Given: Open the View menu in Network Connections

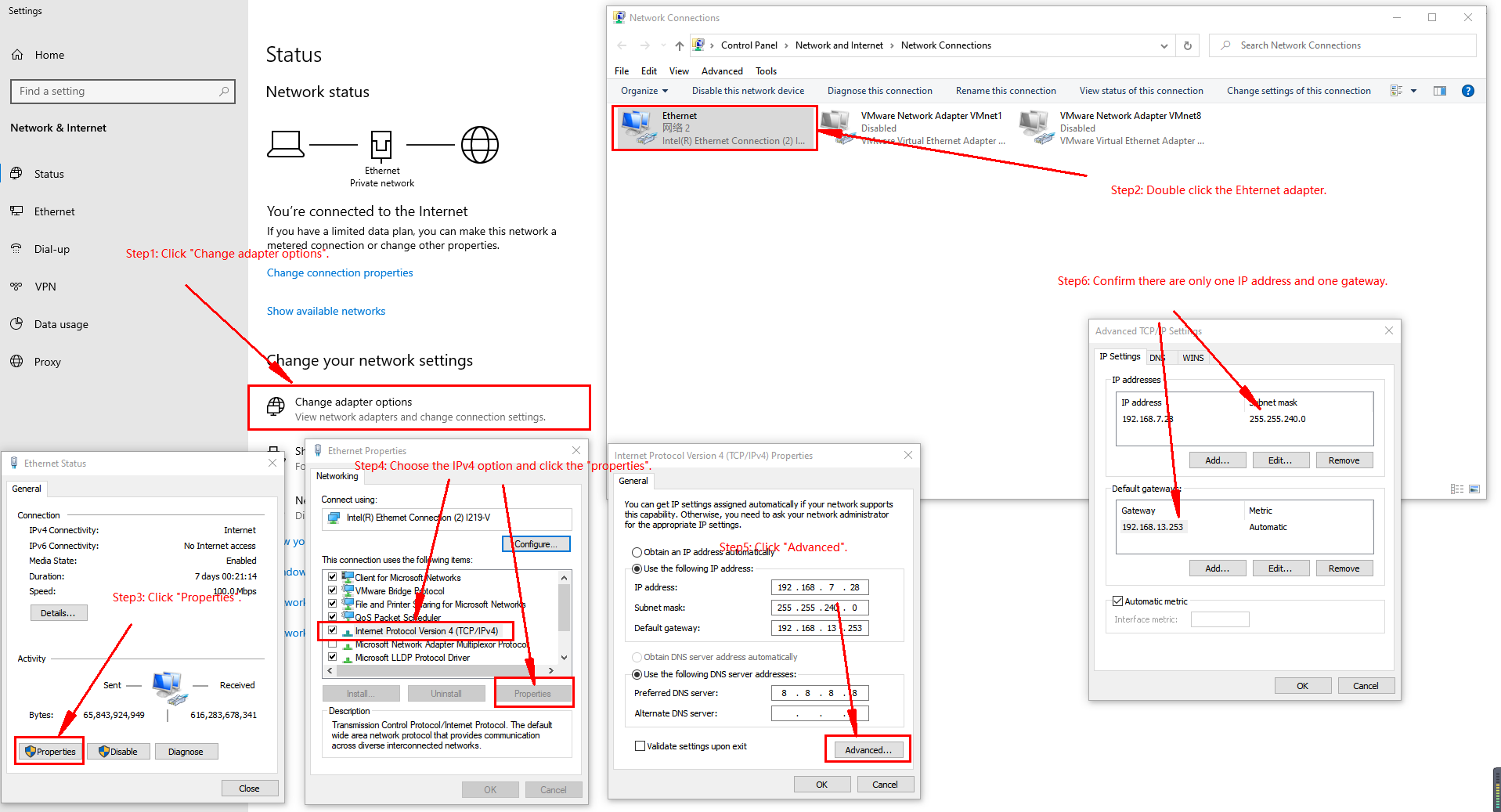Looking at the screenshot, I should tap(679, 71).
